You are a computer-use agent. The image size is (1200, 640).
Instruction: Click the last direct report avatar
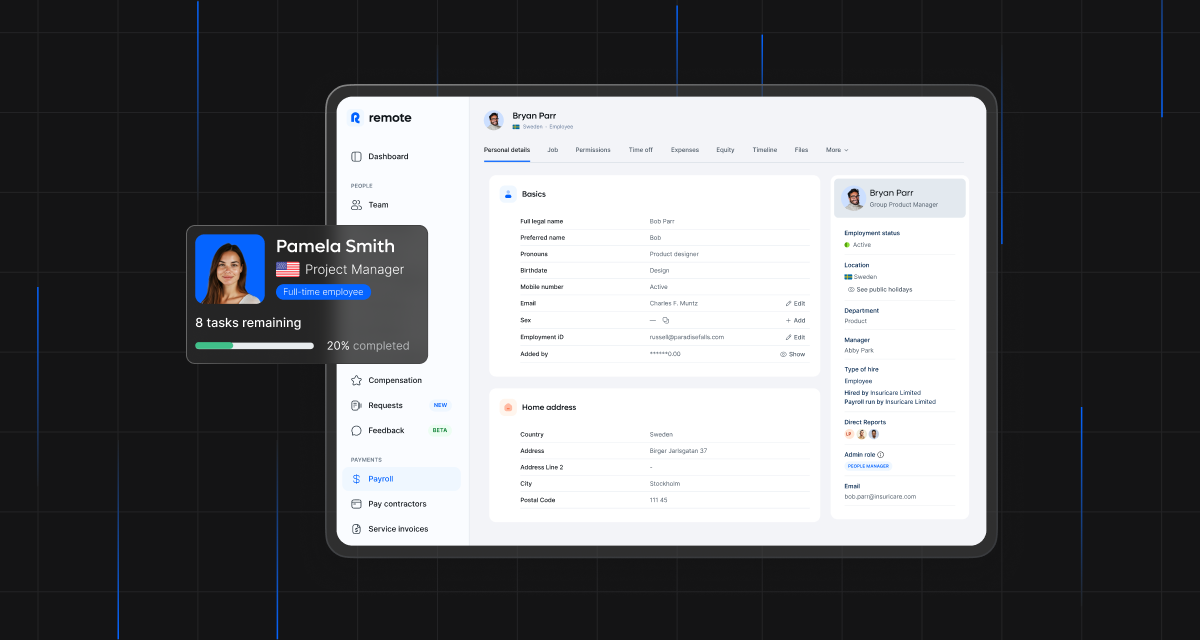tap(873, 434)
